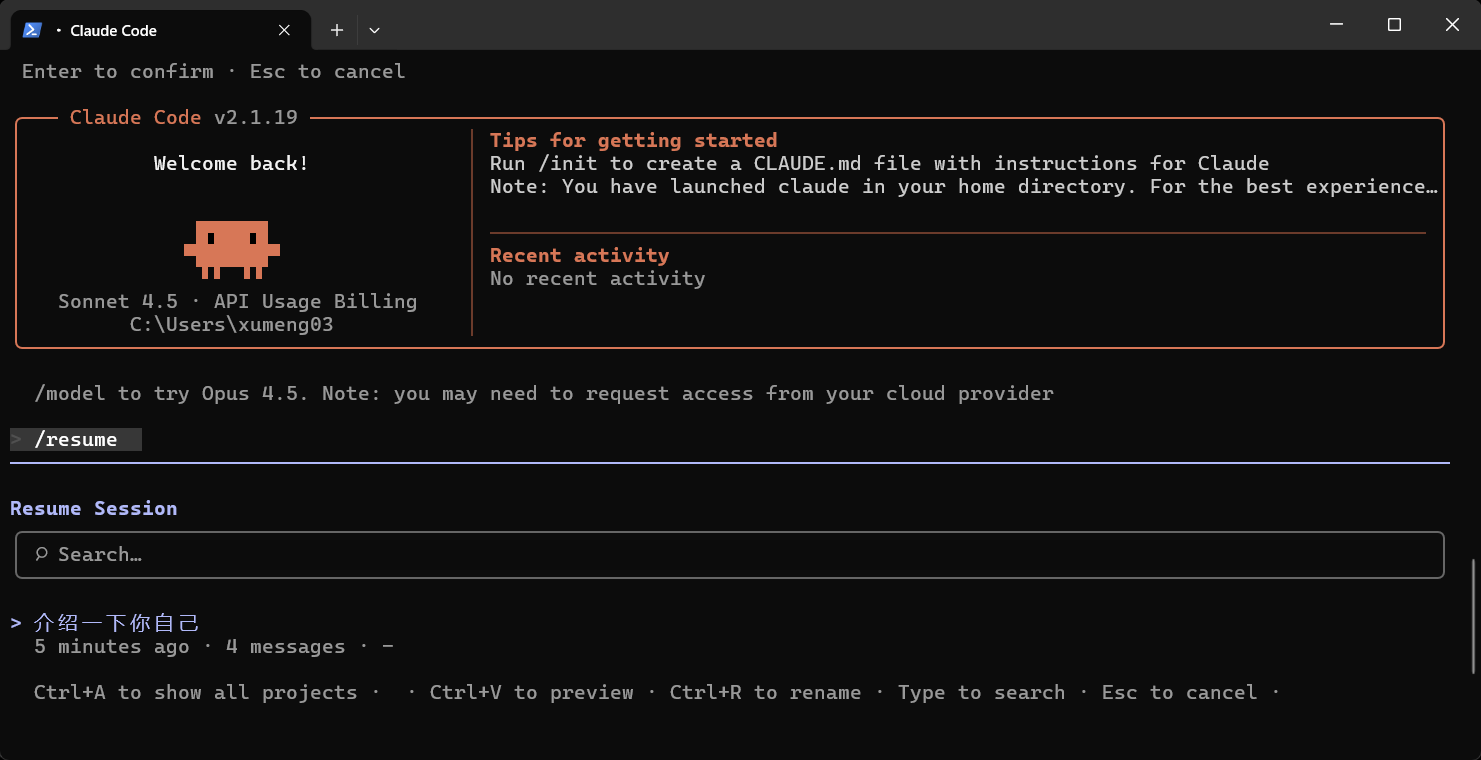
Task: Click the "Run /init to create a CLAUDE.md" tip
Action: [880, 163]
